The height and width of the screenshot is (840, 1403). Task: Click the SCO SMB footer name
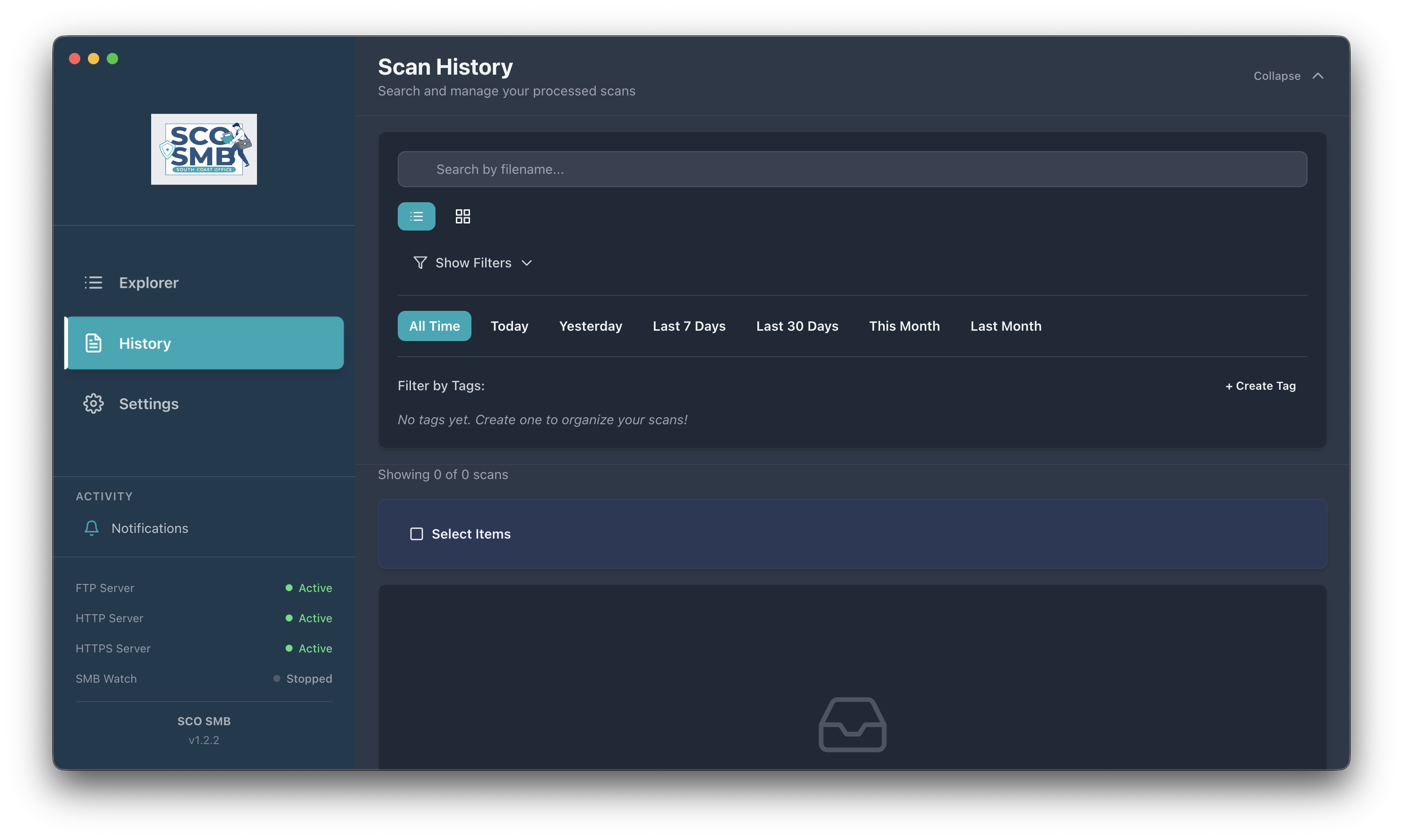[204, 721]
